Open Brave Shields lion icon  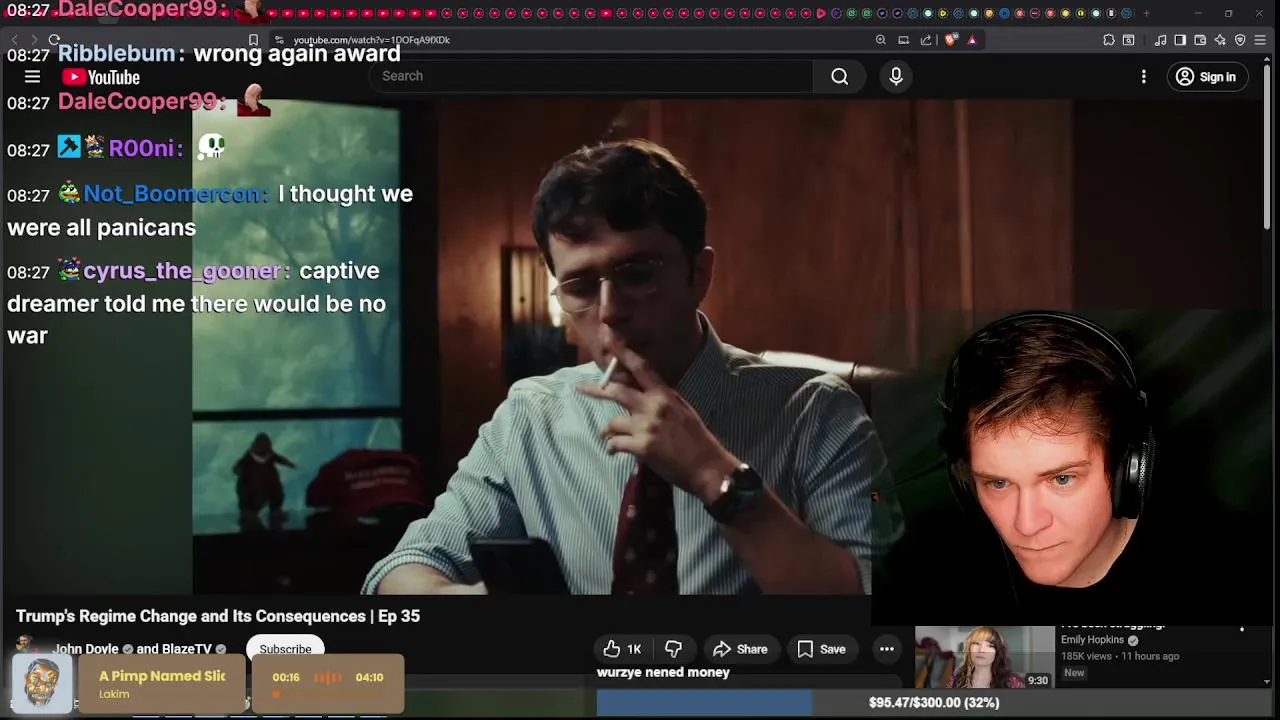[x=950, y=40]
